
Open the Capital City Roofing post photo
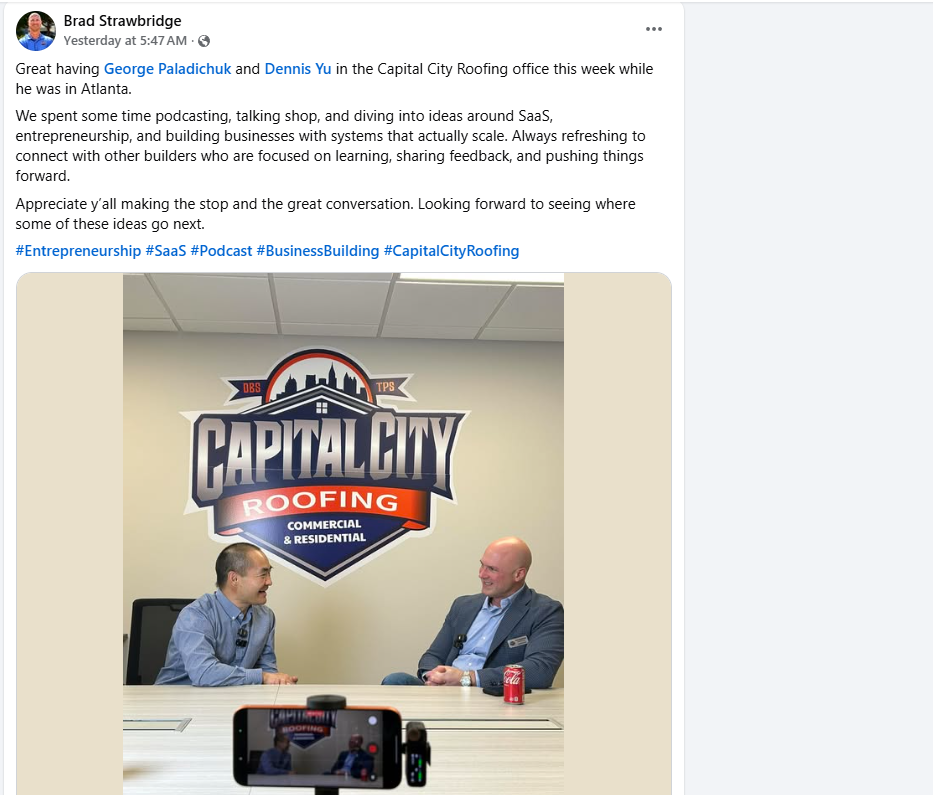[343, 534]
